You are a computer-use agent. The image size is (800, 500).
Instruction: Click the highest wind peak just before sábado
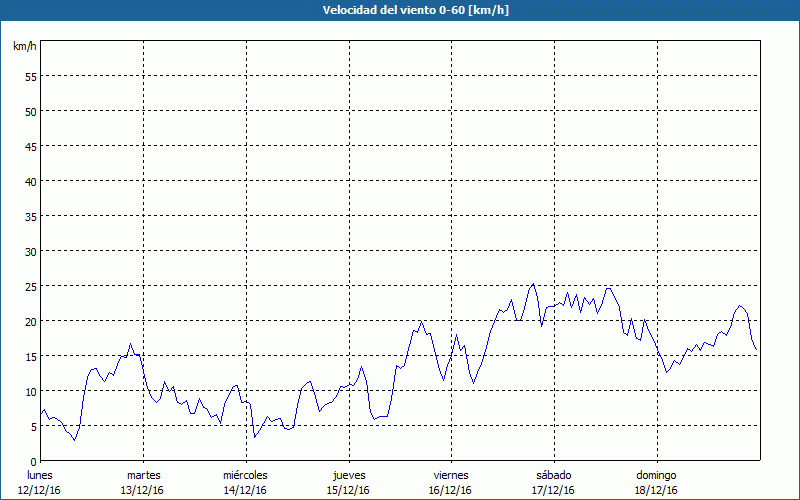click(533, 284)
